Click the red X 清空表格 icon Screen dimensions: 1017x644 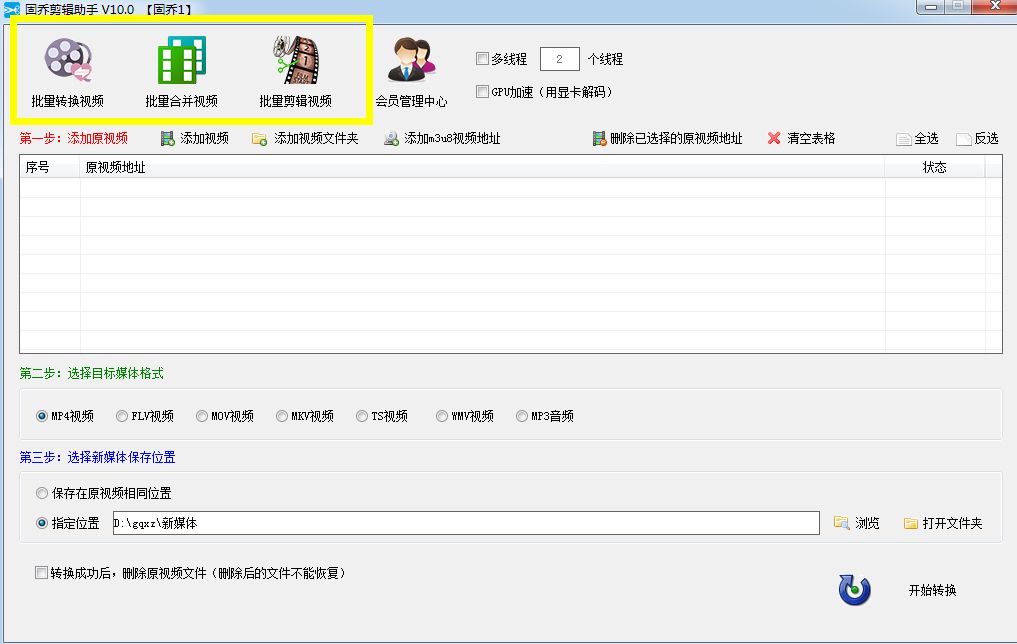pos(774,138)
